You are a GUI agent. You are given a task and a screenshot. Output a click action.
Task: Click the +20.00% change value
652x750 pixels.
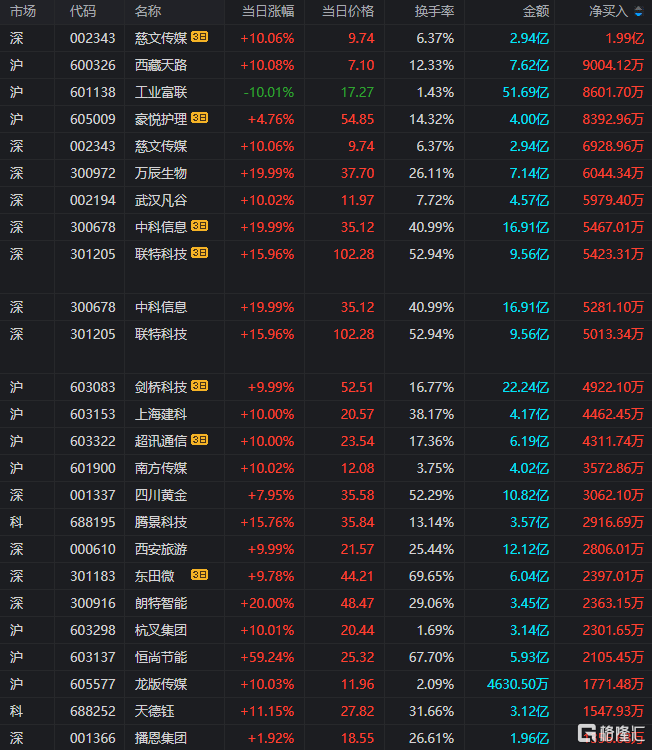click(267, 603)
